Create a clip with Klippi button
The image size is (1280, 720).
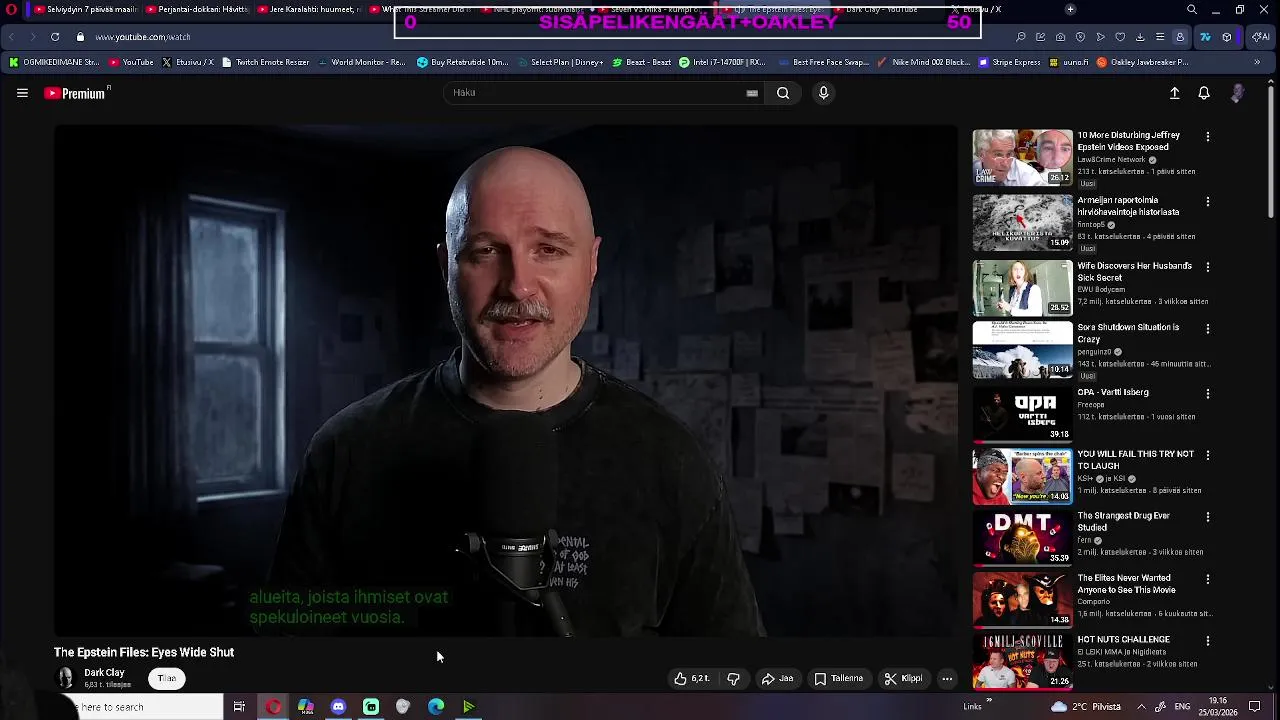point(903,678)
